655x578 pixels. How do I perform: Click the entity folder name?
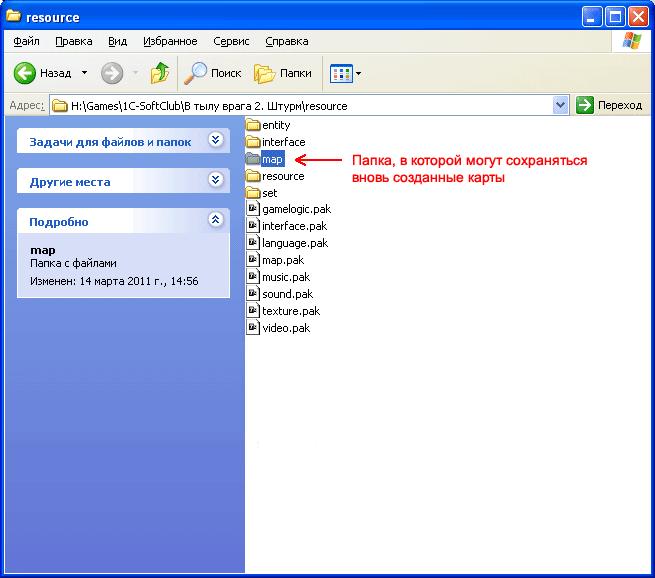point(276,125)
